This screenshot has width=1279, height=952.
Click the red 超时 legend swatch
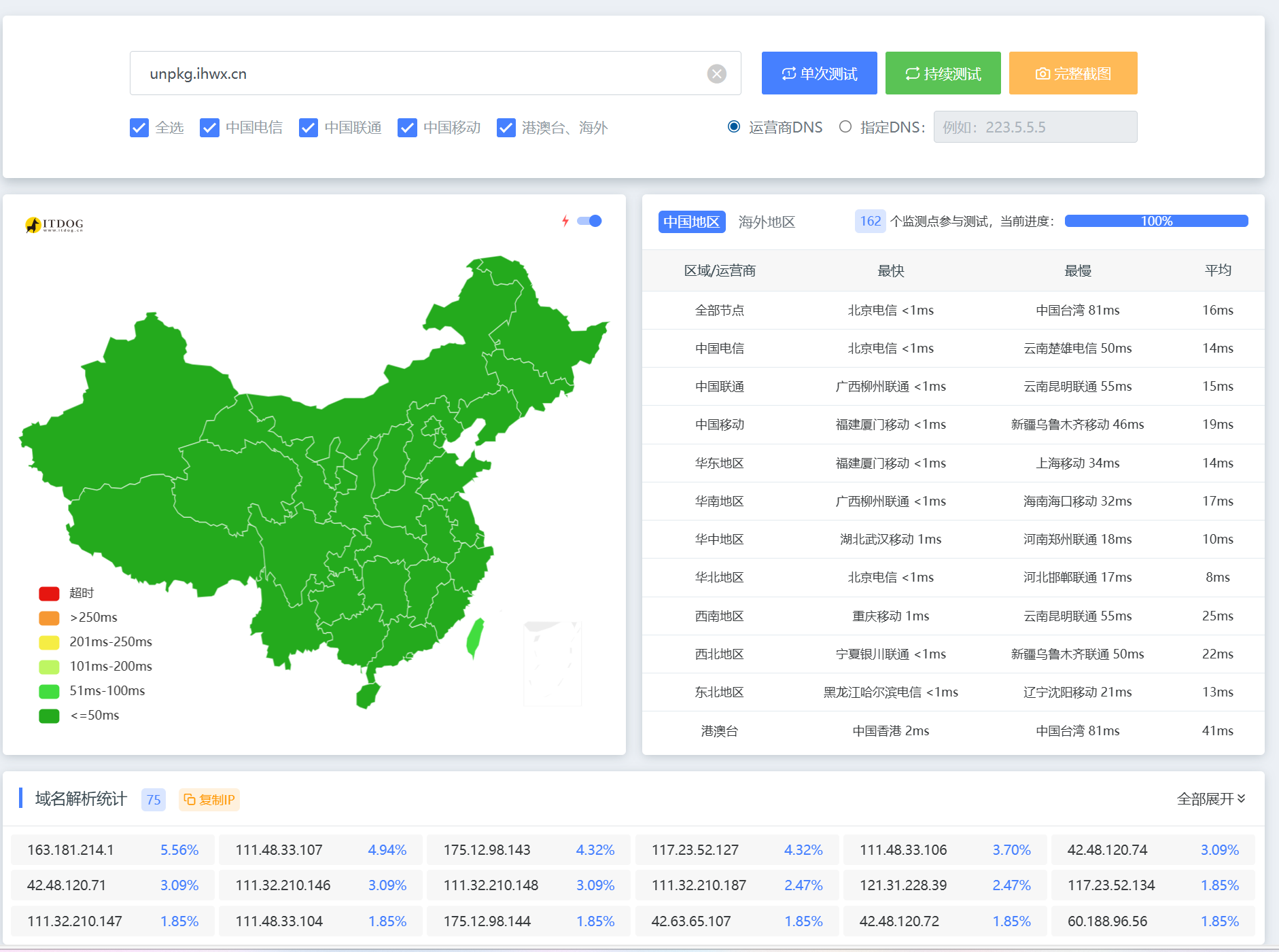coord(49,593)
